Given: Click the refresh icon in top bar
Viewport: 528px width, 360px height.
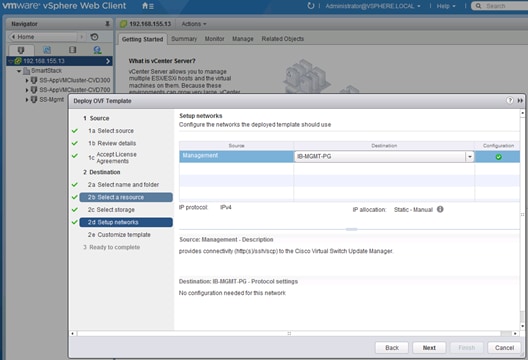Looking at the screenshot, I should click(310, 6).
